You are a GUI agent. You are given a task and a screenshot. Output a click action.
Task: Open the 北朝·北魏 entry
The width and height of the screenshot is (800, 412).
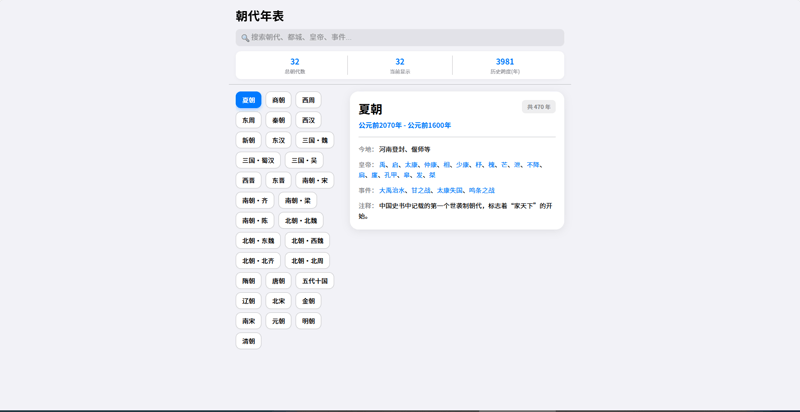(301, 221)
